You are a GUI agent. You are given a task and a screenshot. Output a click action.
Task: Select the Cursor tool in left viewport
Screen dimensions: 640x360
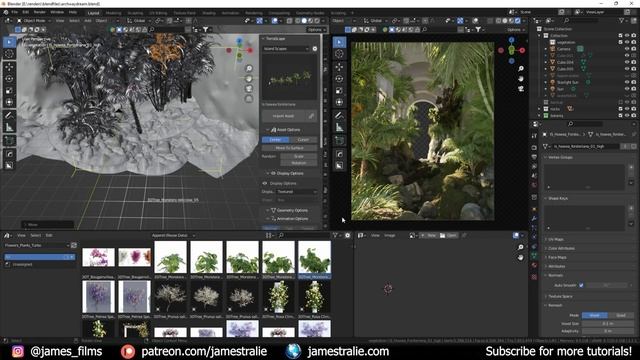pyautogui.click(x=9, y=54)
